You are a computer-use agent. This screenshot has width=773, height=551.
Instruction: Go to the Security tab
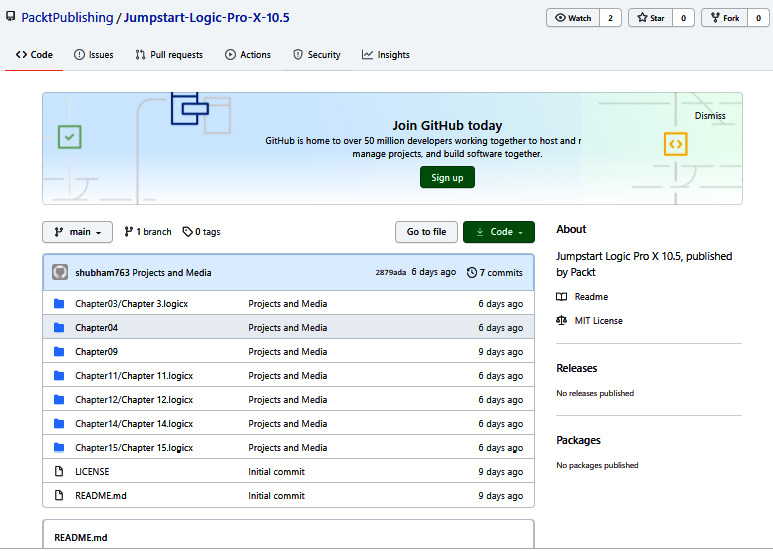(x=316, y=55)
